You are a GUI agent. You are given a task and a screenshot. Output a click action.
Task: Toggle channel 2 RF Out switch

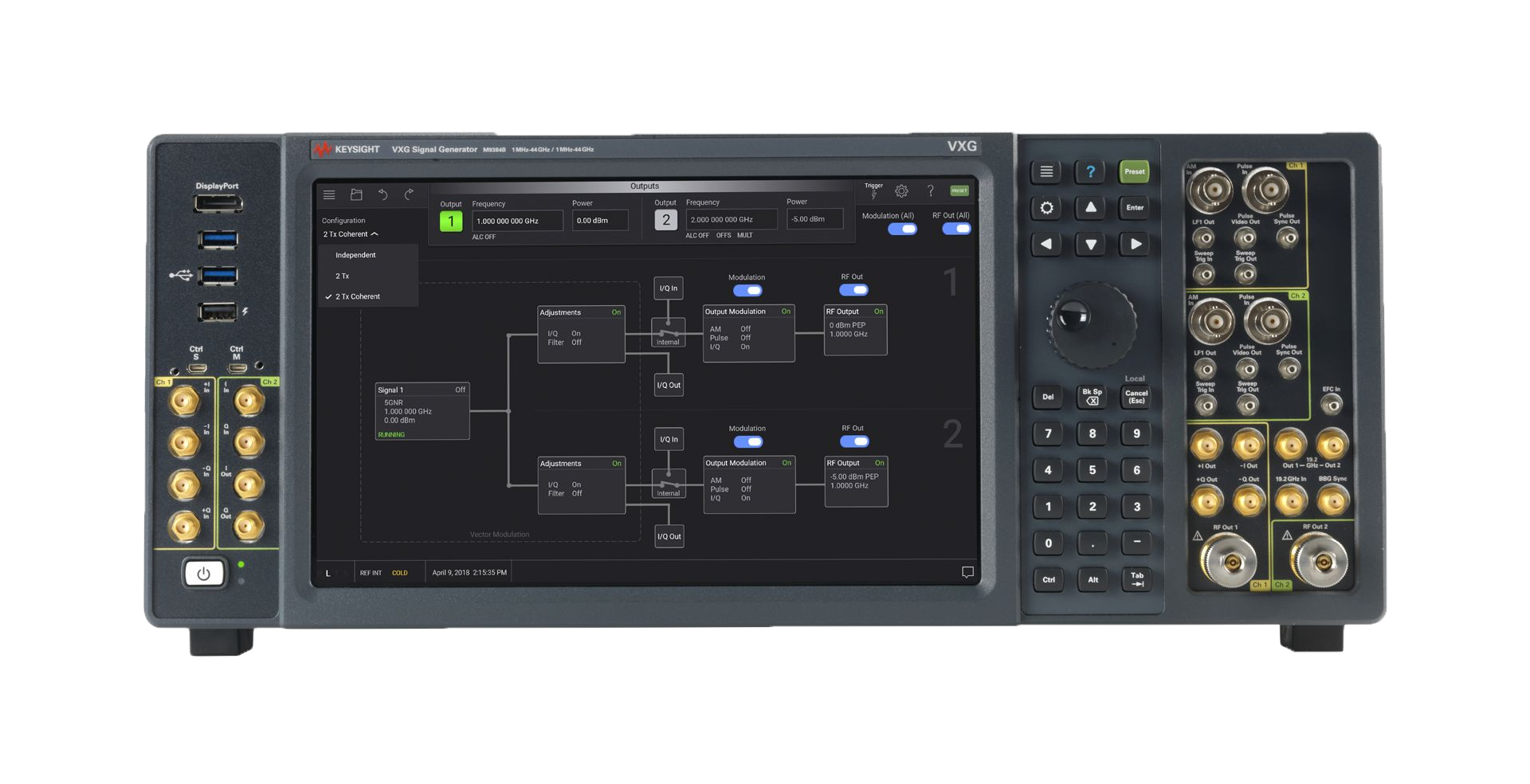coord(854,441)
